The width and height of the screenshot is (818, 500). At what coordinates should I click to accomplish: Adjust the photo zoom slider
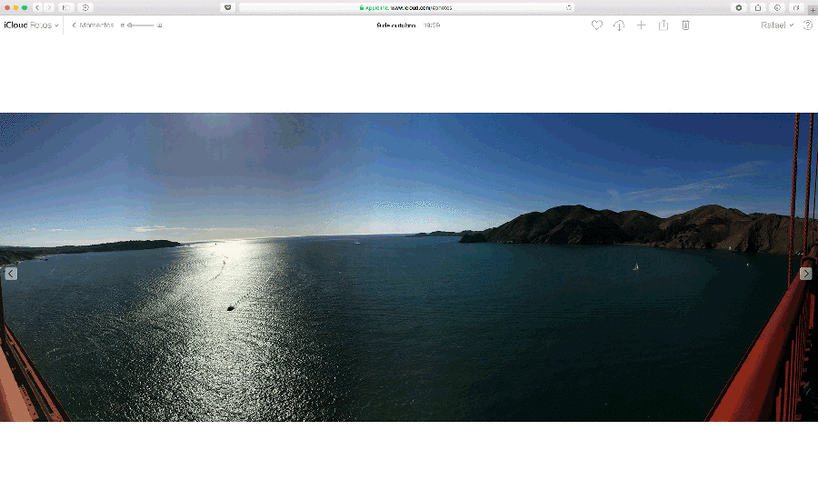point(141,25)
